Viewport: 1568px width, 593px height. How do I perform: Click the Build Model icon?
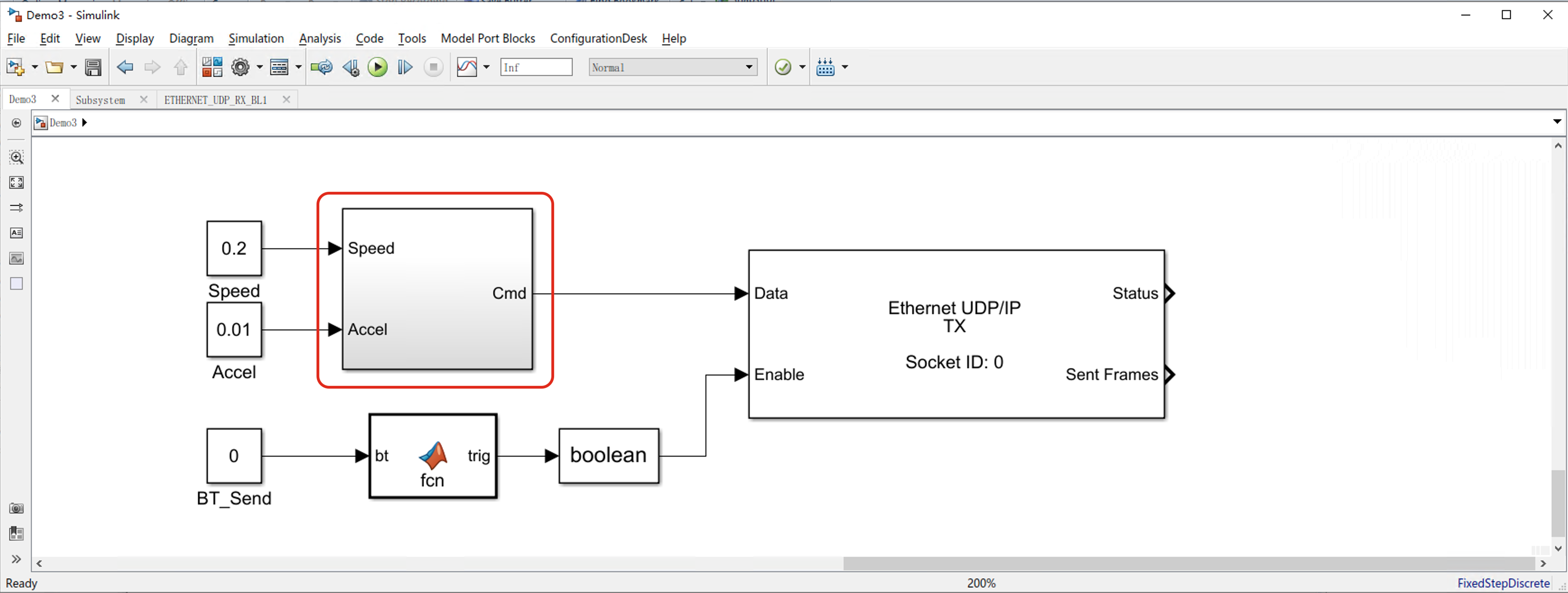click(826, 67)
